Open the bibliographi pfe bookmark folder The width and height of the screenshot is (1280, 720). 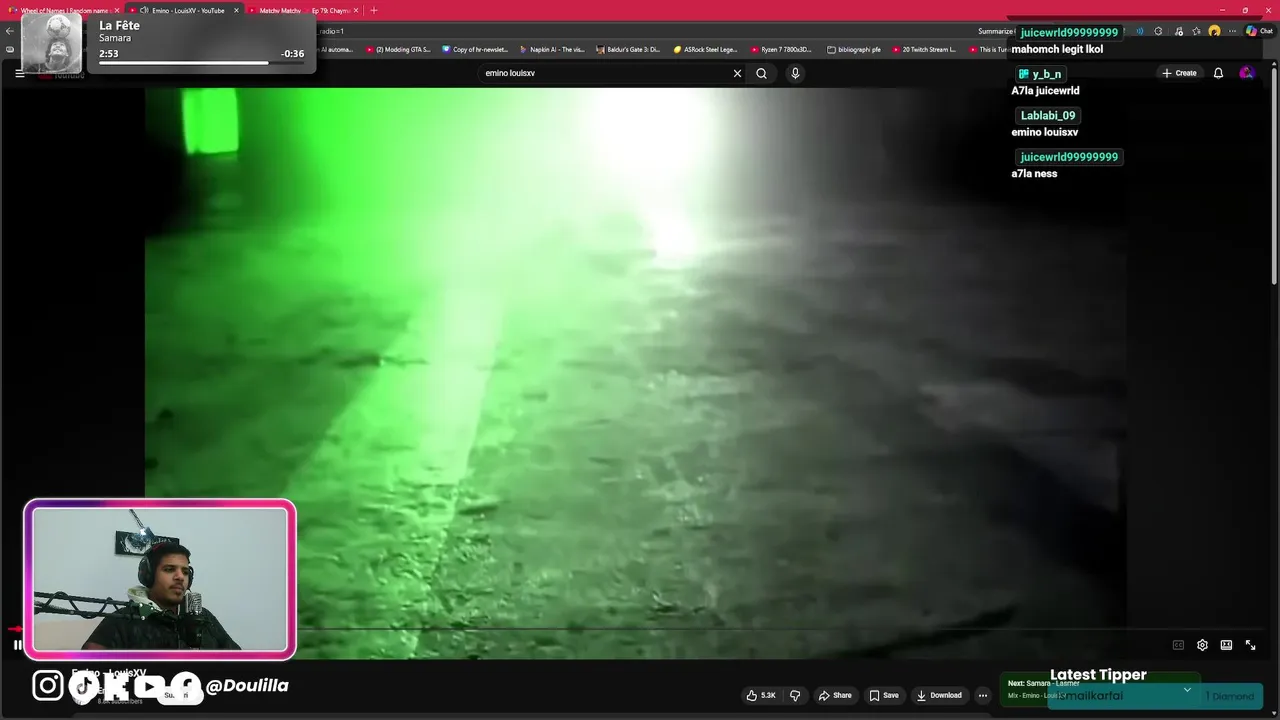(x=854, y=49)
